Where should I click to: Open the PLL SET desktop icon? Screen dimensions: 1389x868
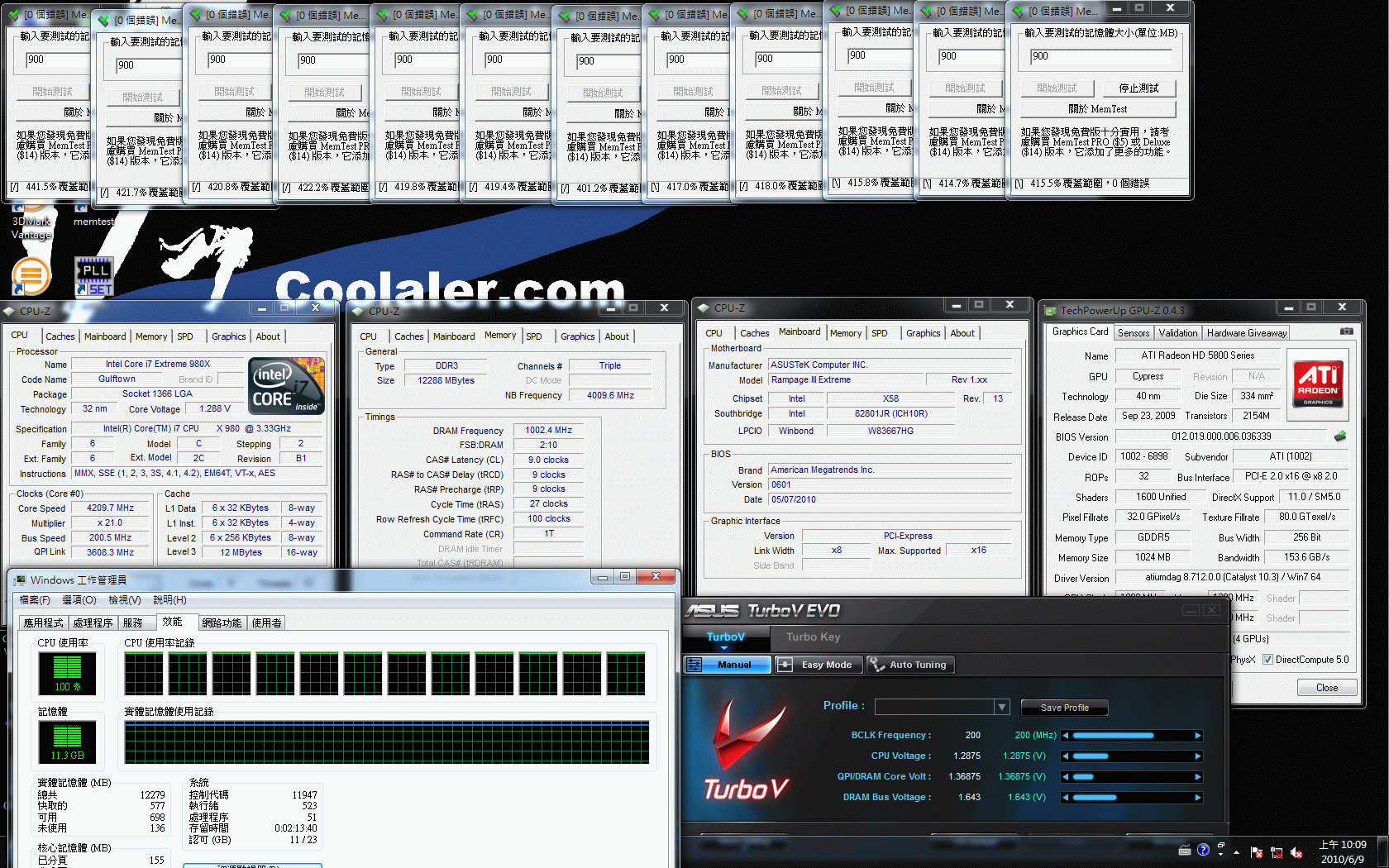(94, 277)
